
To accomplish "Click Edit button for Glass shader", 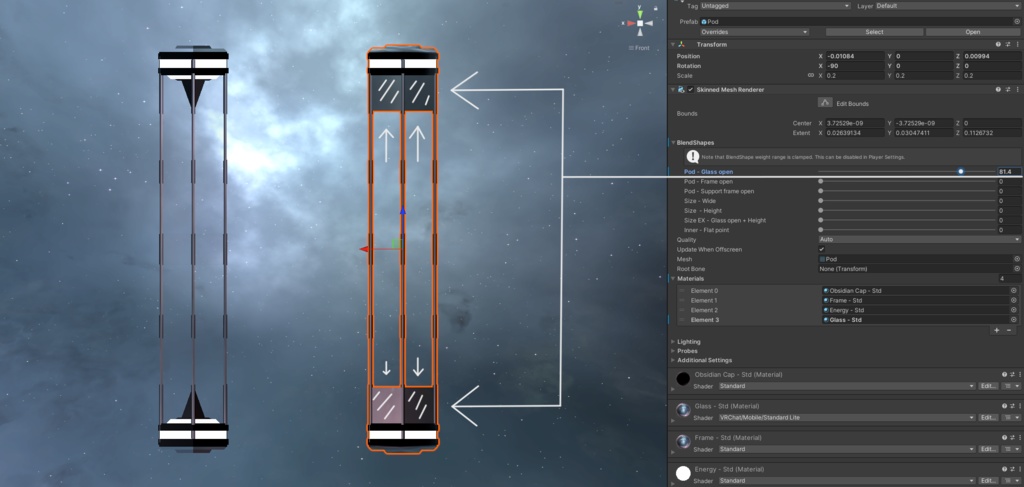I will 987,417.
